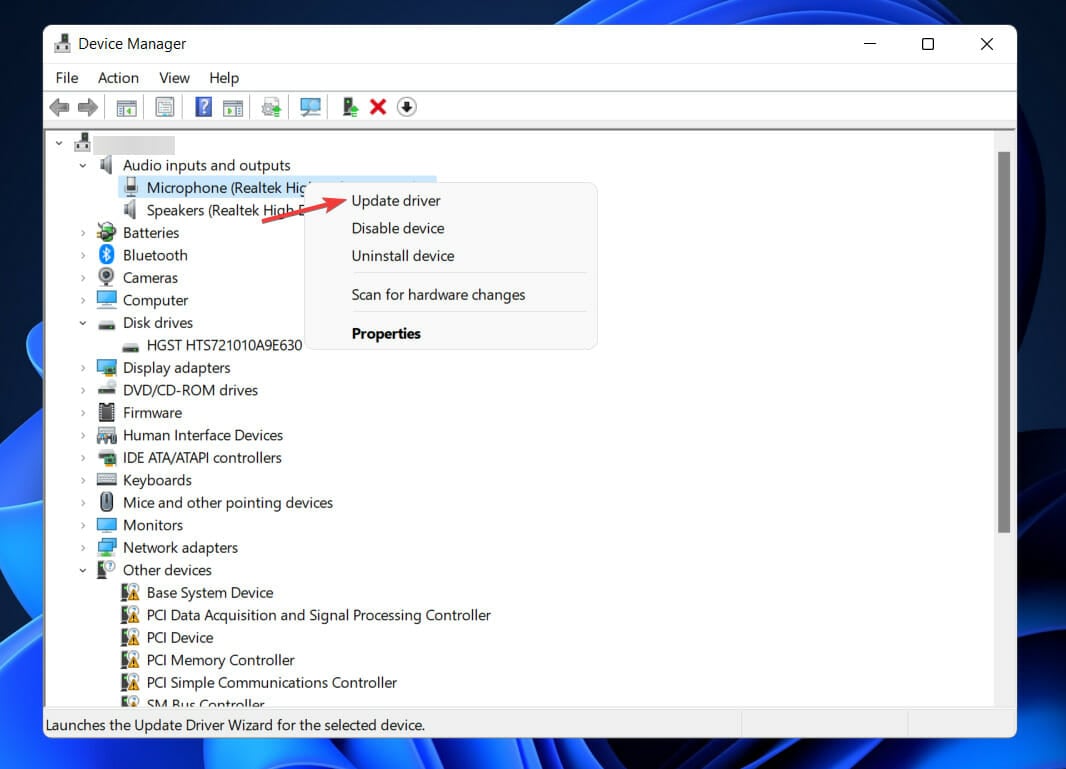Screen dimensions: 1066x769
Task: Click the Network adapters icon
Action: tap(107, 547)
